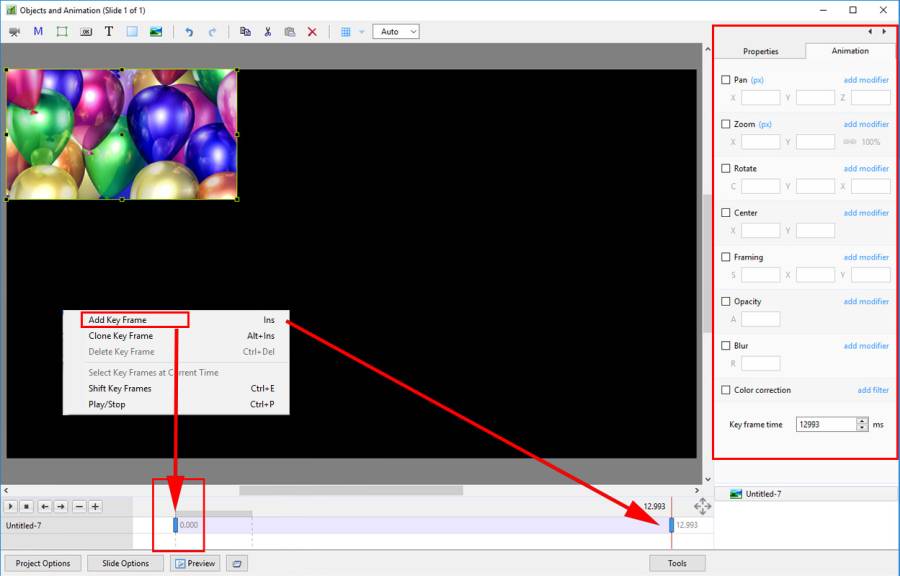Increase Key frame time with stepper arrow
The width and height of the screenshot is (900, 576).
863,421
